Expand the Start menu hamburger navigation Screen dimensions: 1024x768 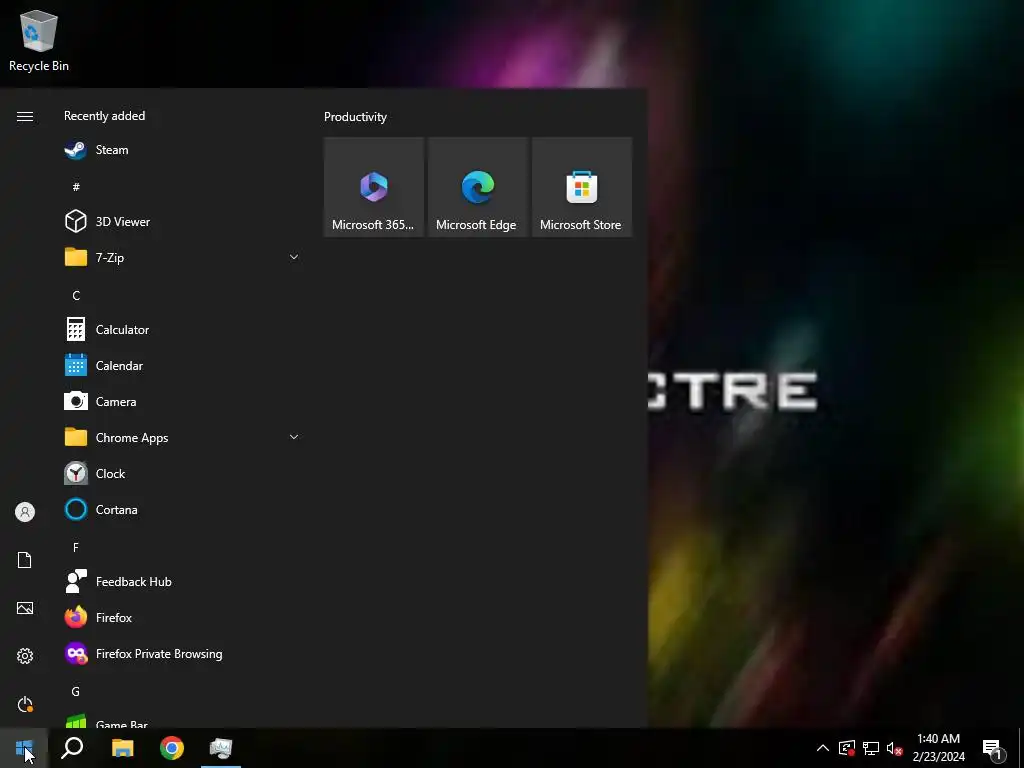[25, 116]
